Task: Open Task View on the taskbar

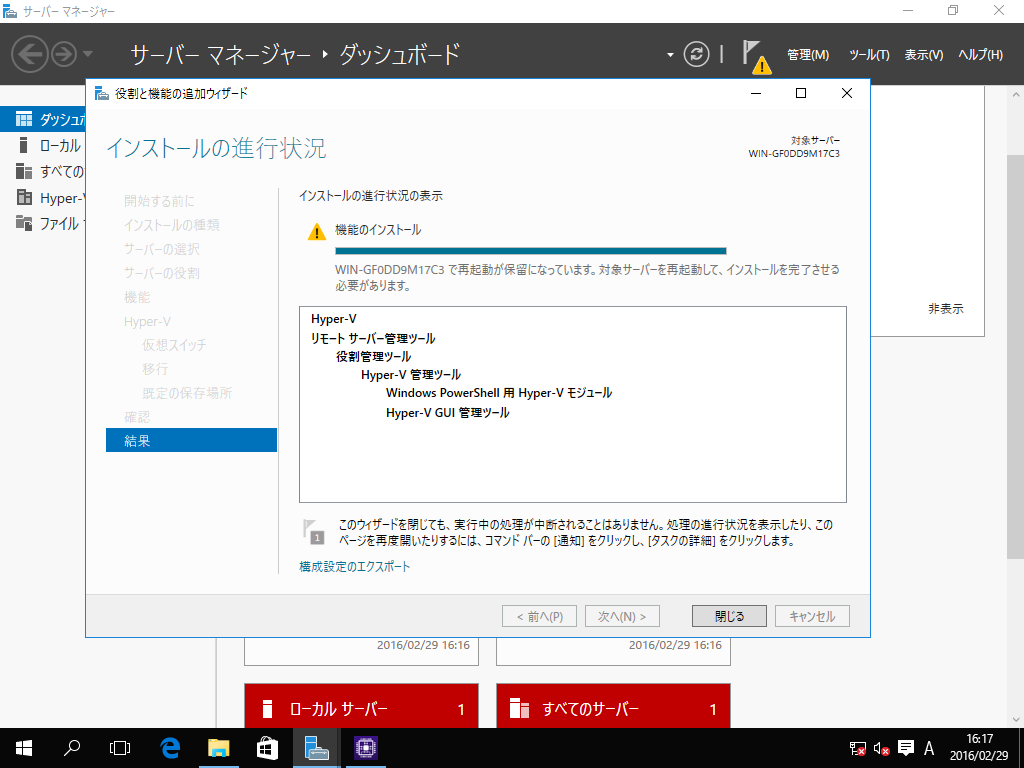Action: point(120,748)
